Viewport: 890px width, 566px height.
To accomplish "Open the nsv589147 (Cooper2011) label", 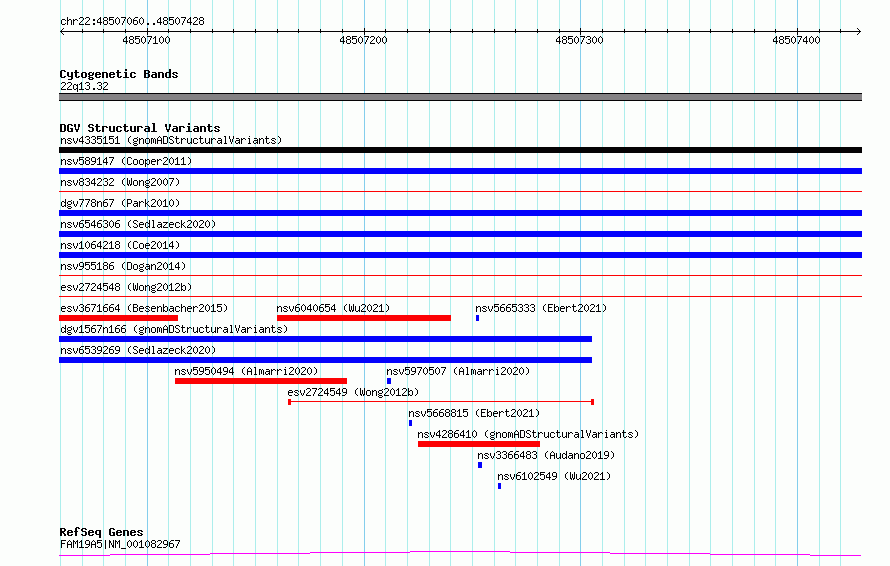I will 126,161.
